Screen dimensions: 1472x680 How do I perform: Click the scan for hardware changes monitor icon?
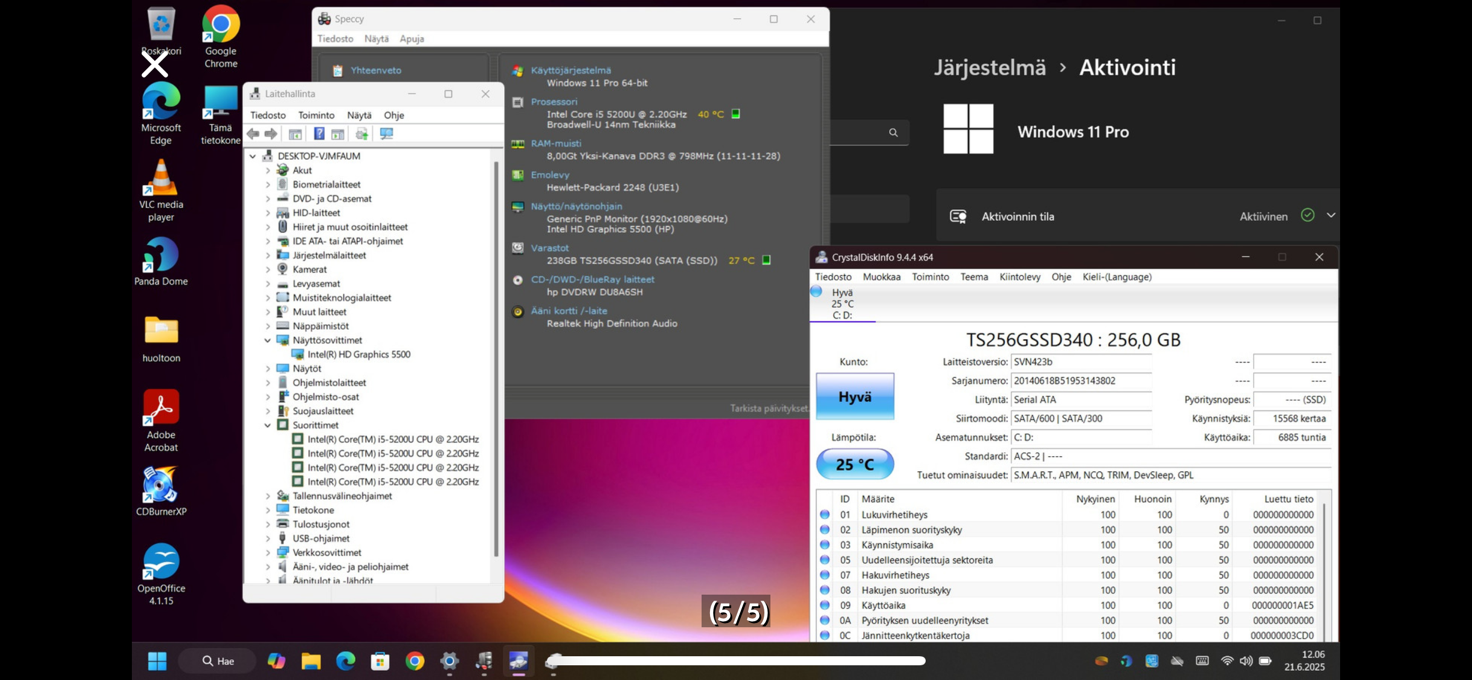pyautogui.click(x=386, y=134)
